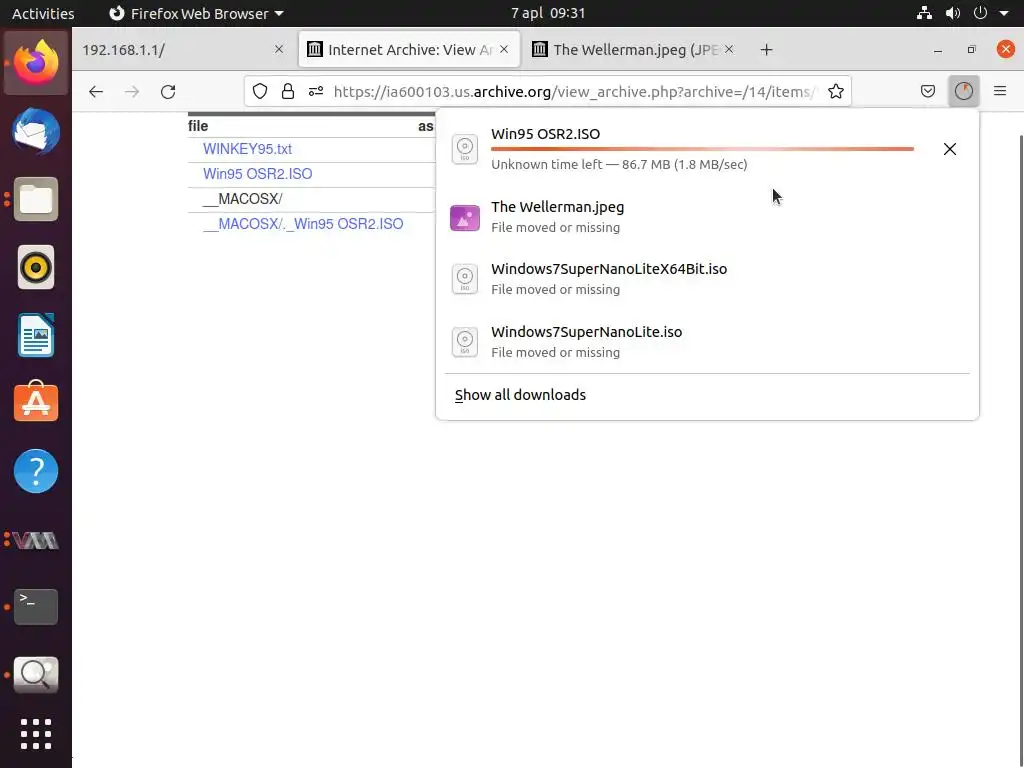Click the site security padlock icon
This screenshot has width=1024, height=768.
pyautogui.click(x=287, y=91)
